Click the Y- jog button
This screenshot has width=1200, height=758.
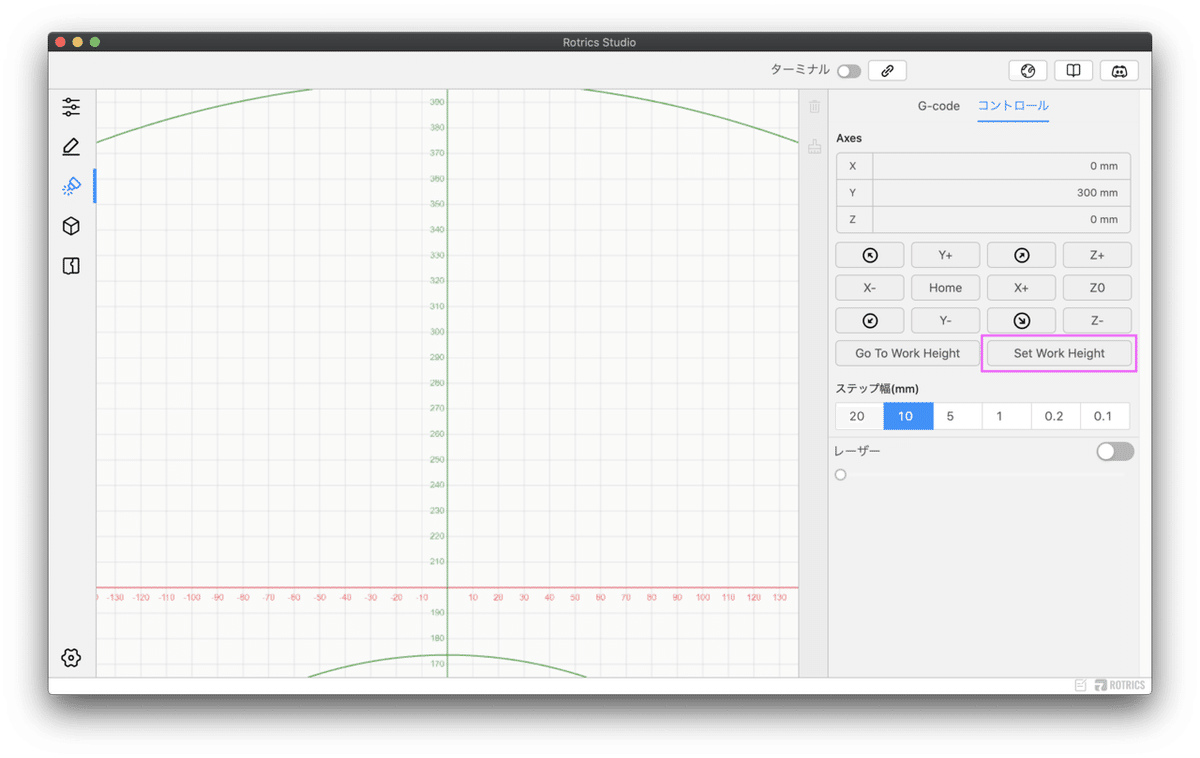(945, 321)
